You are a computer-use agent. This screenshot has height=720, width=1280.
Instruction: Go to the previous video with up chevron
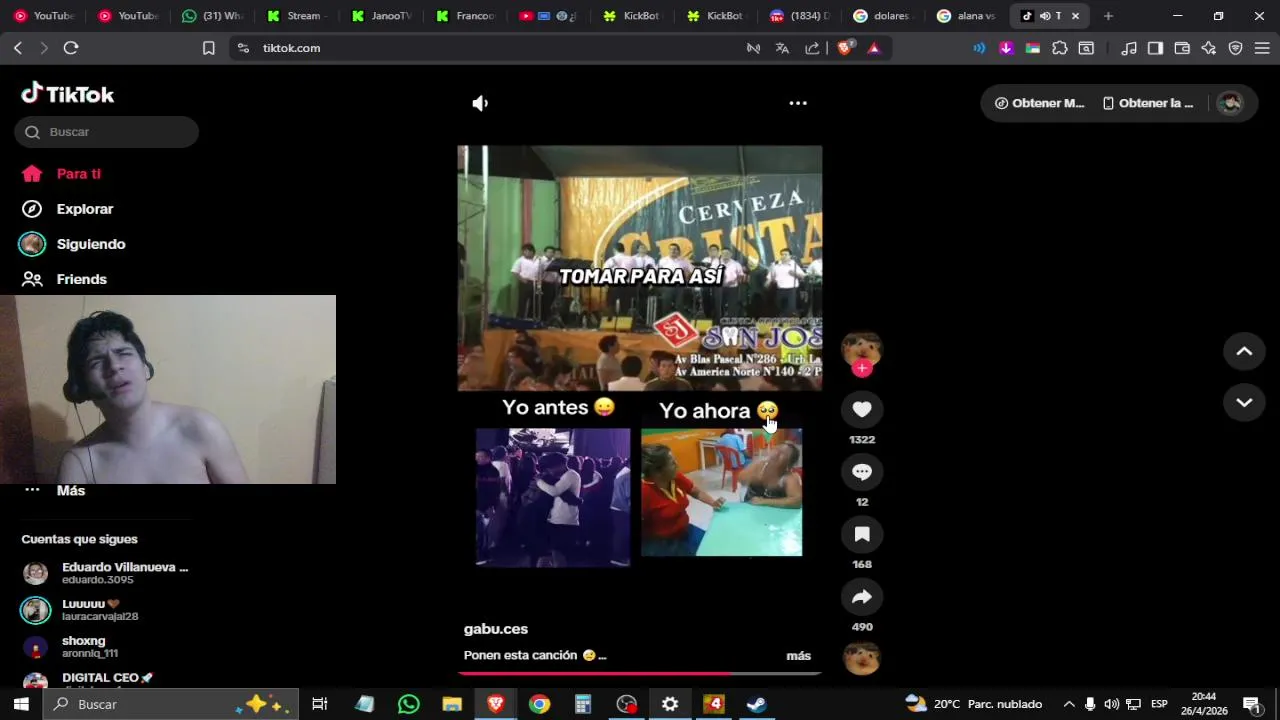click(1244, 351)
